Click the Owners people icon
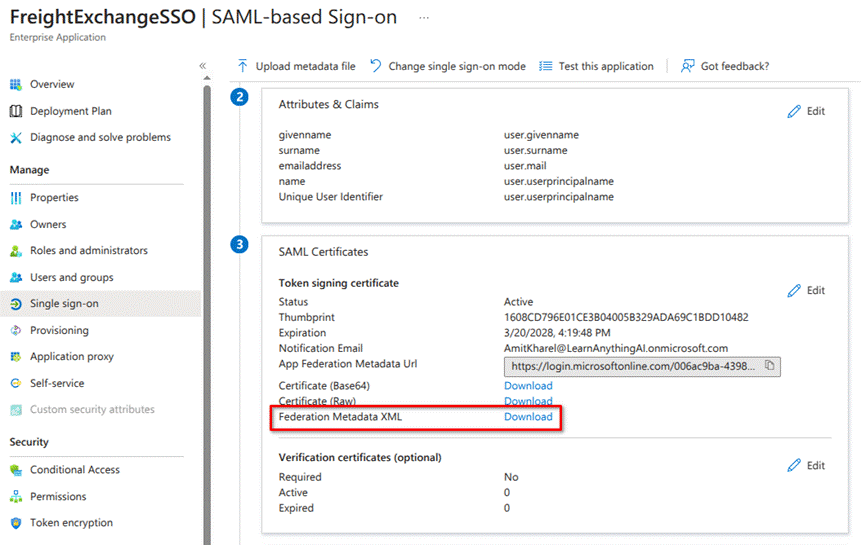The image size is (861, 545). (16, 224)
